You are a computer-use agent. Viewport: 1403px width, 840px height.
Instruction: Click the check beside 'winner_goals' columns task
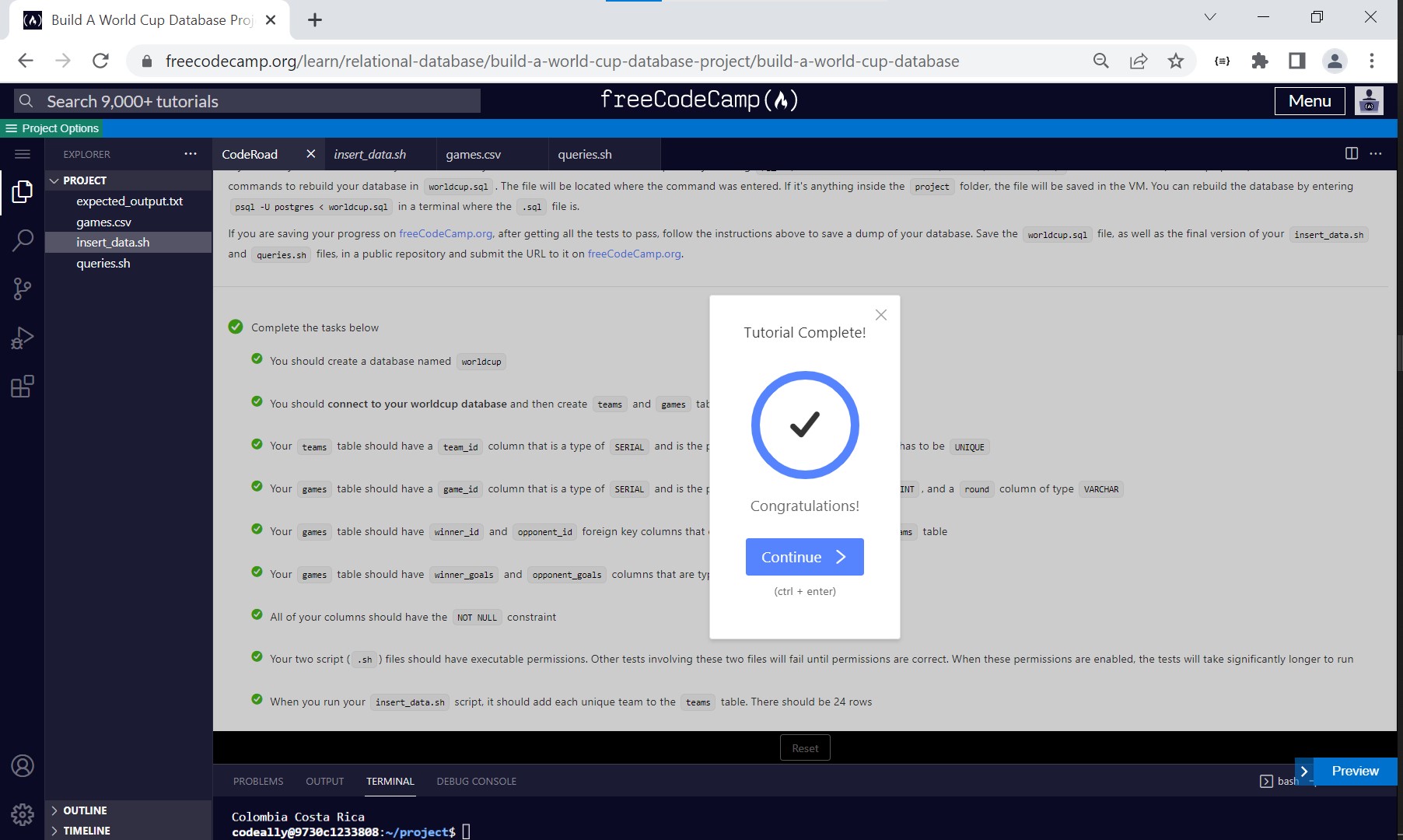(257, 572)
